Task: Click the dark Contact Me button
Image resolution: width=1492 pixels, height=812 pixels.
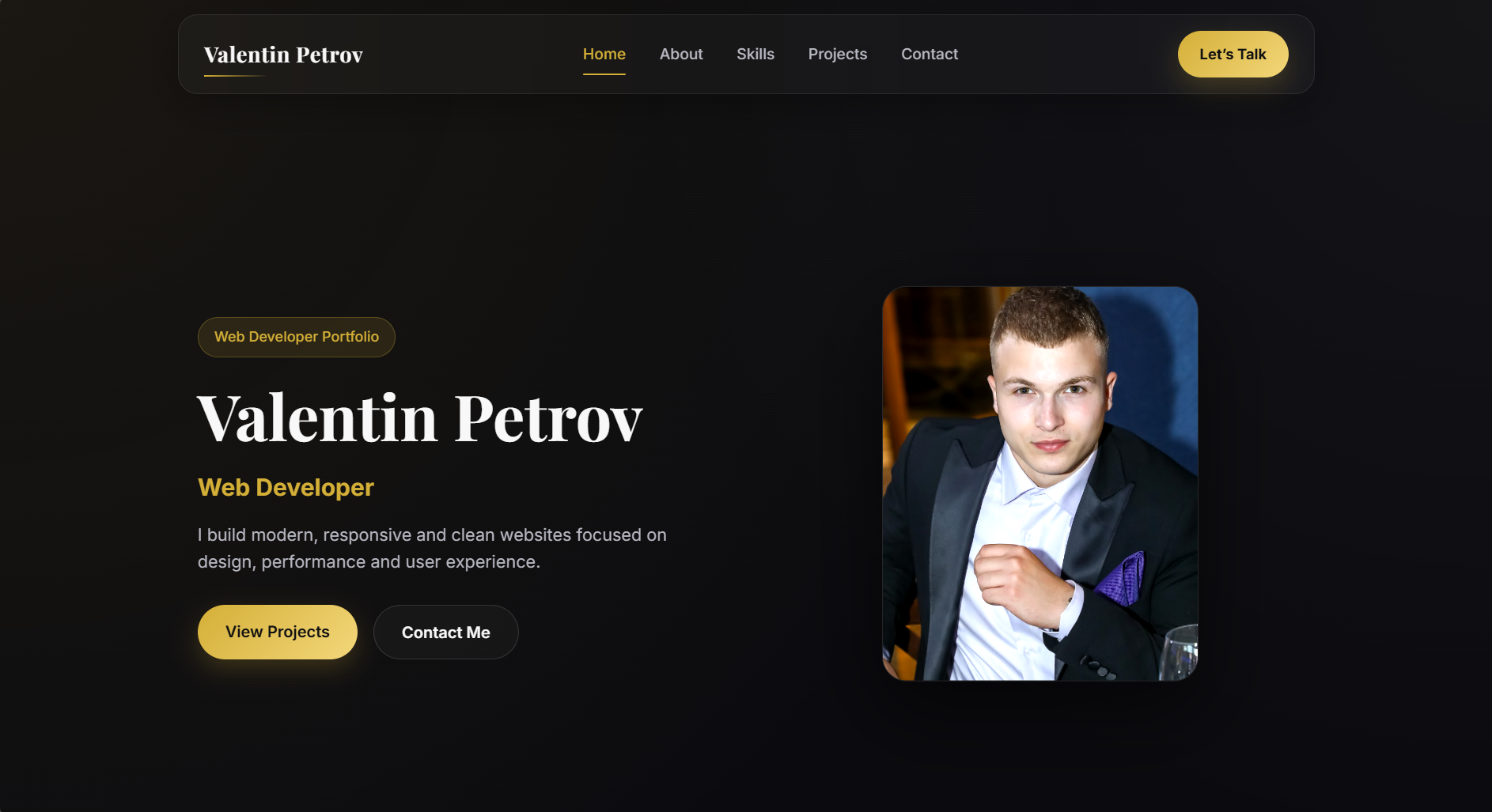Action: [x=446, y=632]
